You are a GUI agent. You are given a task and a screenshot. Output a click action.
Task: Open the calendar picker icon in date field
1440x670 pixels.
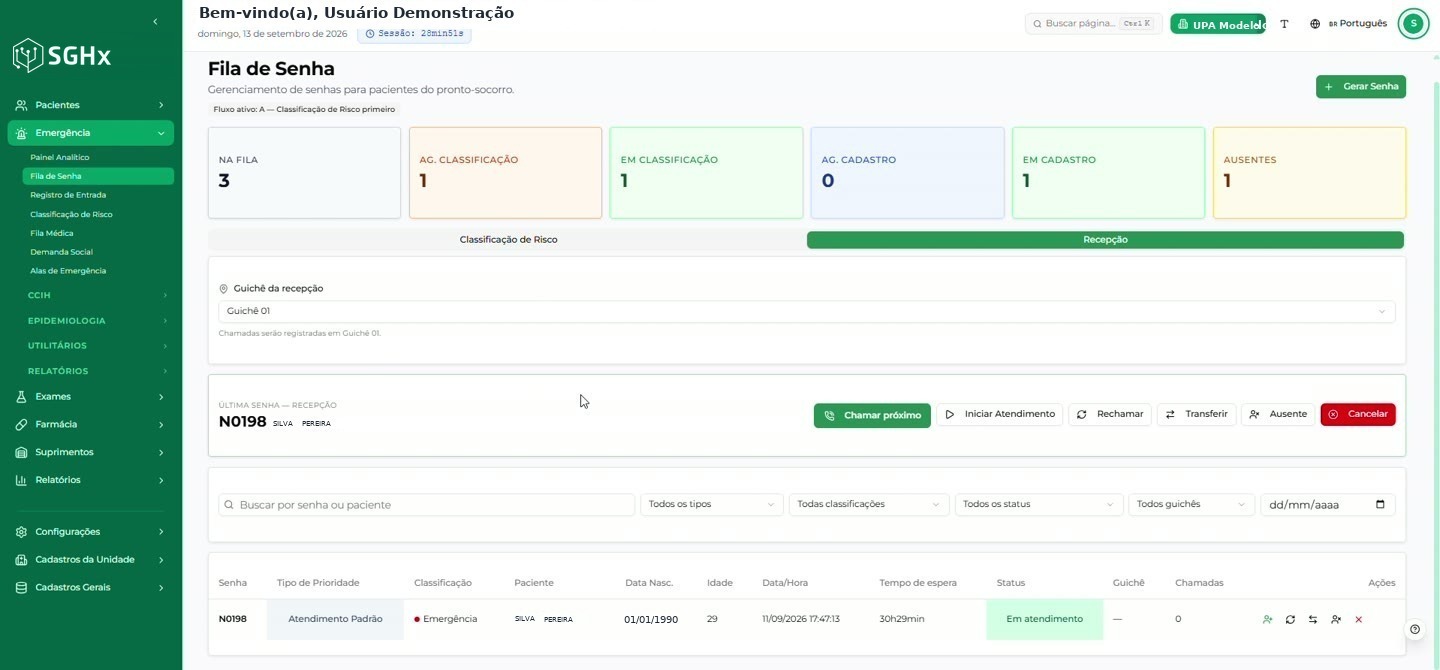click(1381, 505)
